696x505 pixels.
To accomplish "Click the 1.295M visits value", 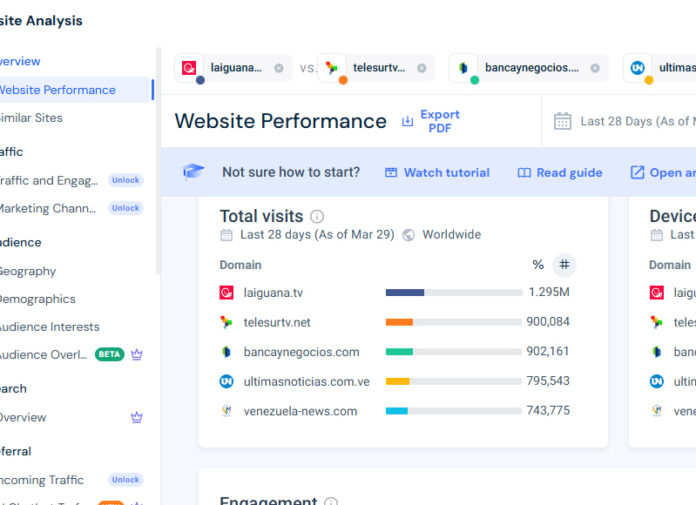I will pos(549,292).
